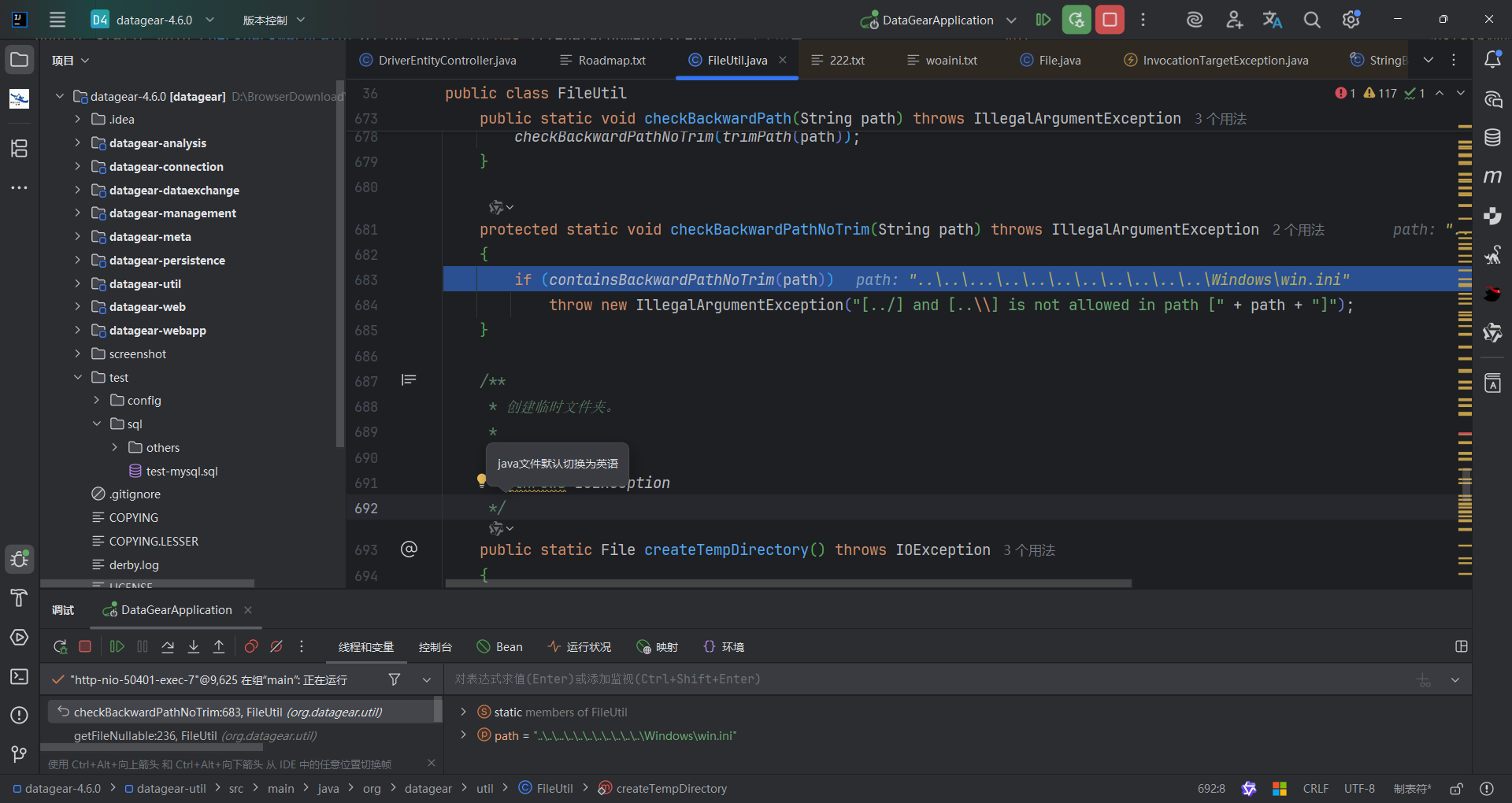Open the Database tool window
The image size is (1512, 803).
tap(1492, 138)
